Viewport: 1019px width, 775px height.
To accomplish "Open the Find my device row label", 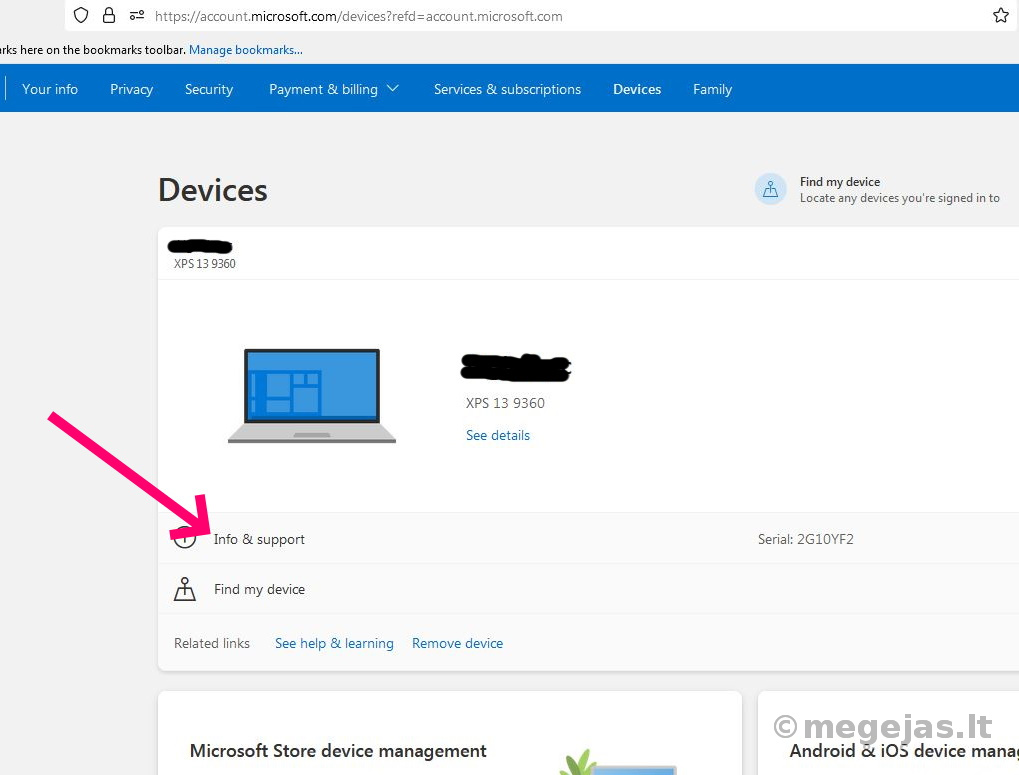I will (259, 589).
